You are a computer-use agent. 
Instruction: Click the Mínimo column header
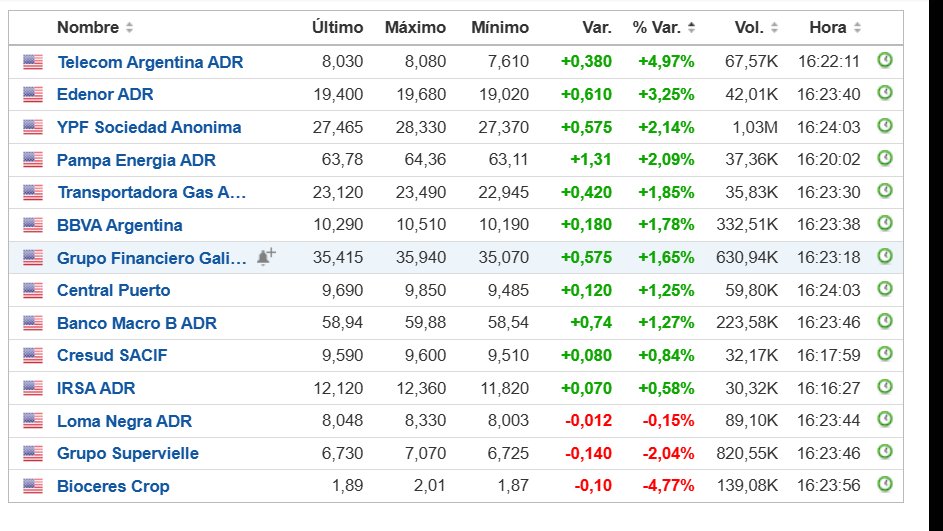click(500, 28)
